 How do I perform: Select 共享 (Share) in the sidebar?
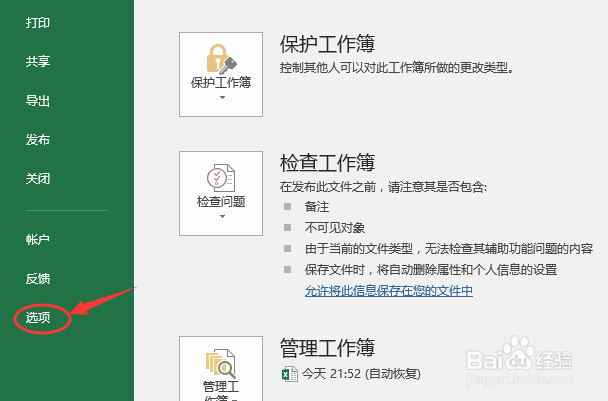pos(38,62)
